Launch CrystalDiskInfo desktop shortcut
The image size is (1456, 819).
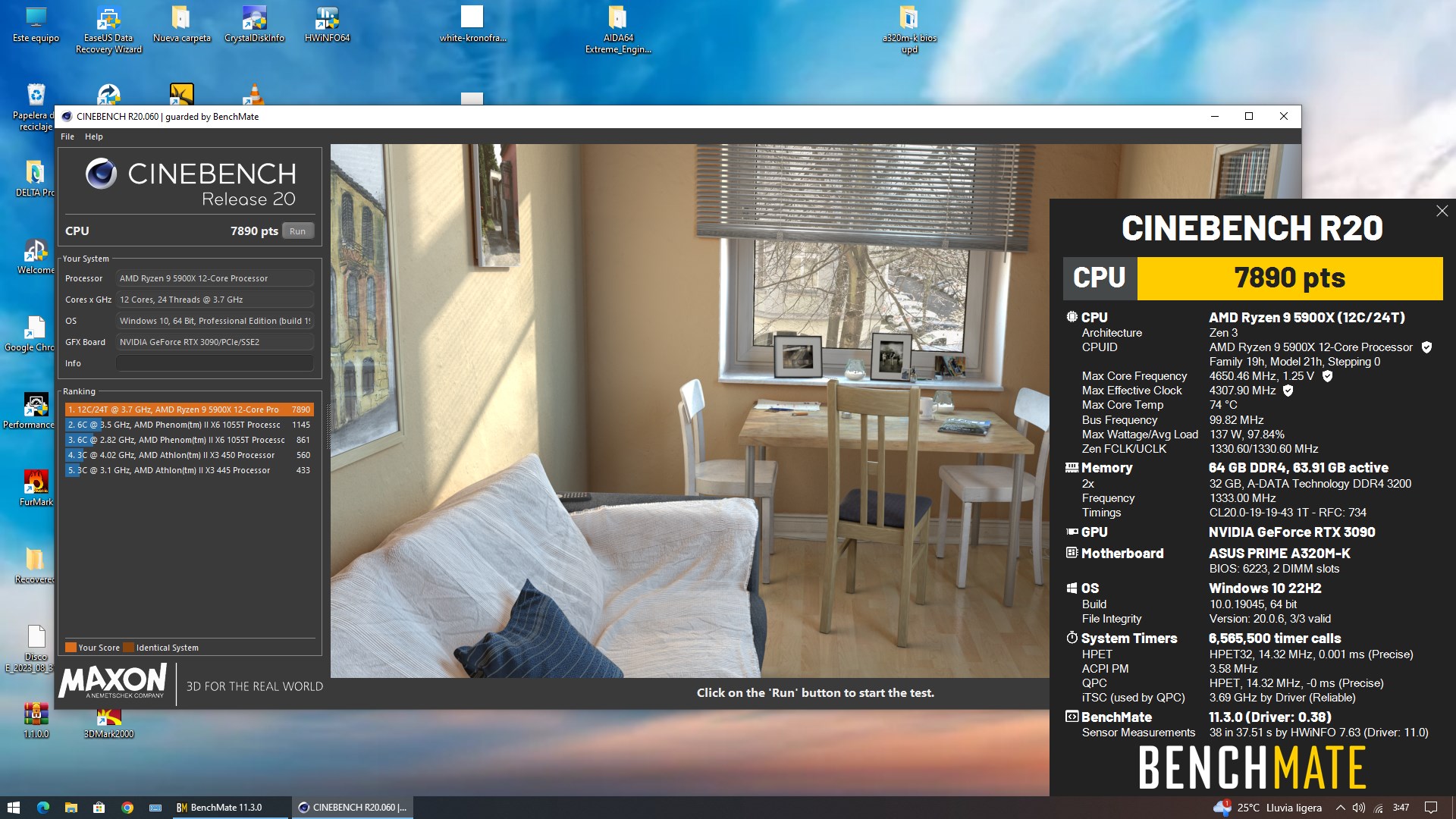click(x=254, y=25)
